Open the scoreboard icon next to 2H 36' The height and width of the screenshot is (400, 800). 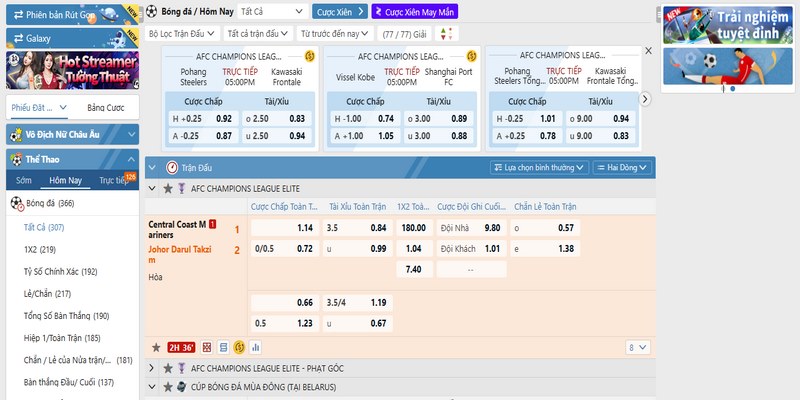point(207,347)
